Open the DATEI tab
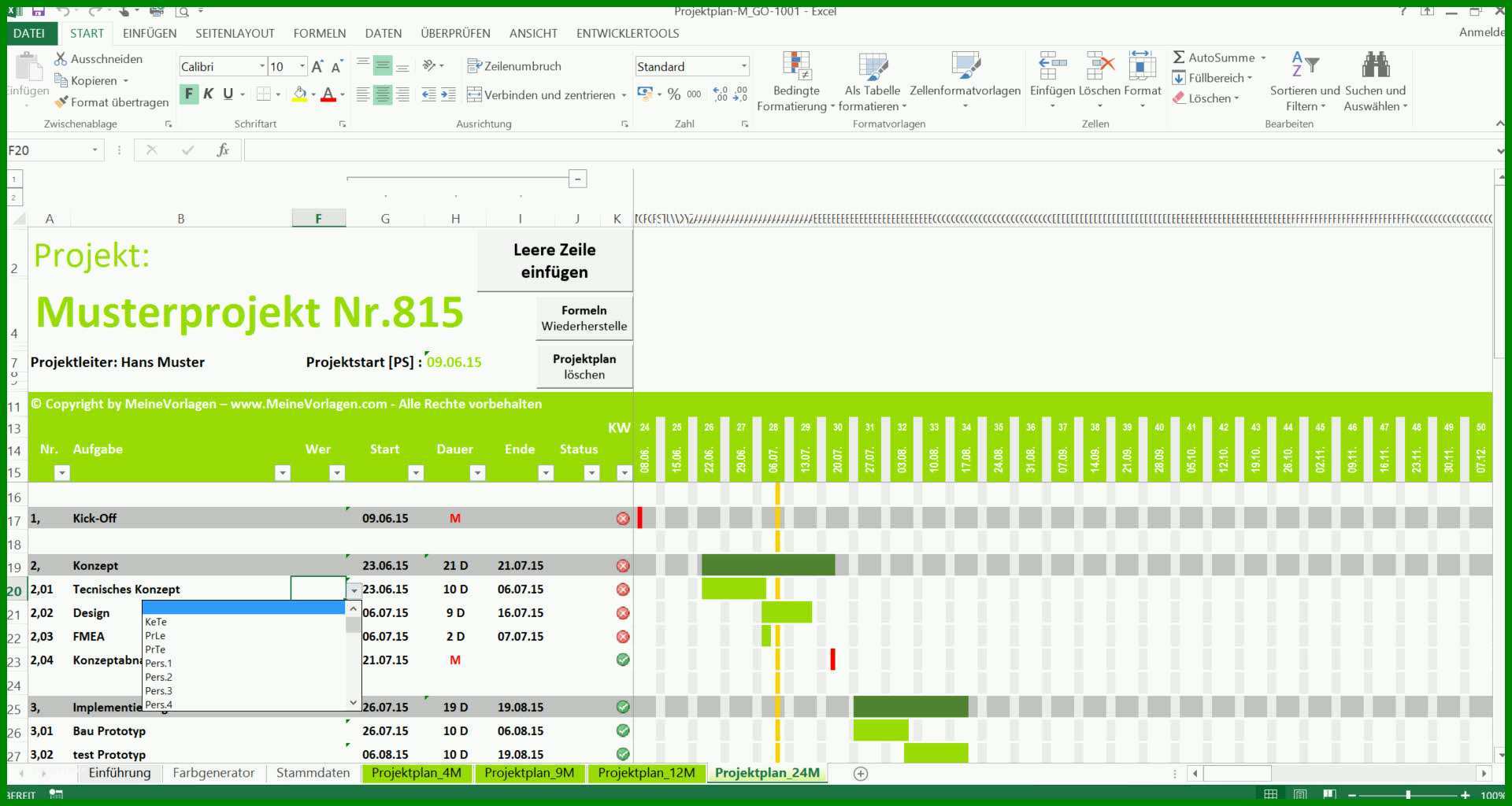Viewport: 1512px width, 806px height. (x=29, y=33)
